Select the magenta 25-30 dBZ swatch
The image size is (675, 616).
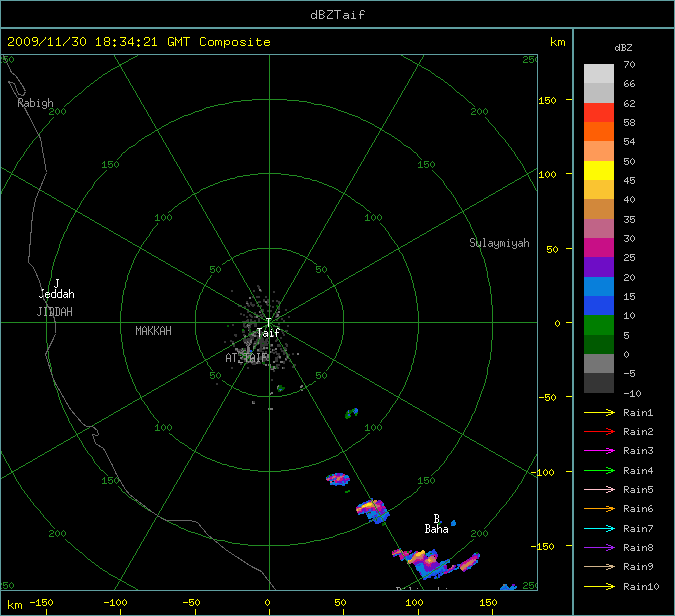pyautogui.click(x=599, y=248)
